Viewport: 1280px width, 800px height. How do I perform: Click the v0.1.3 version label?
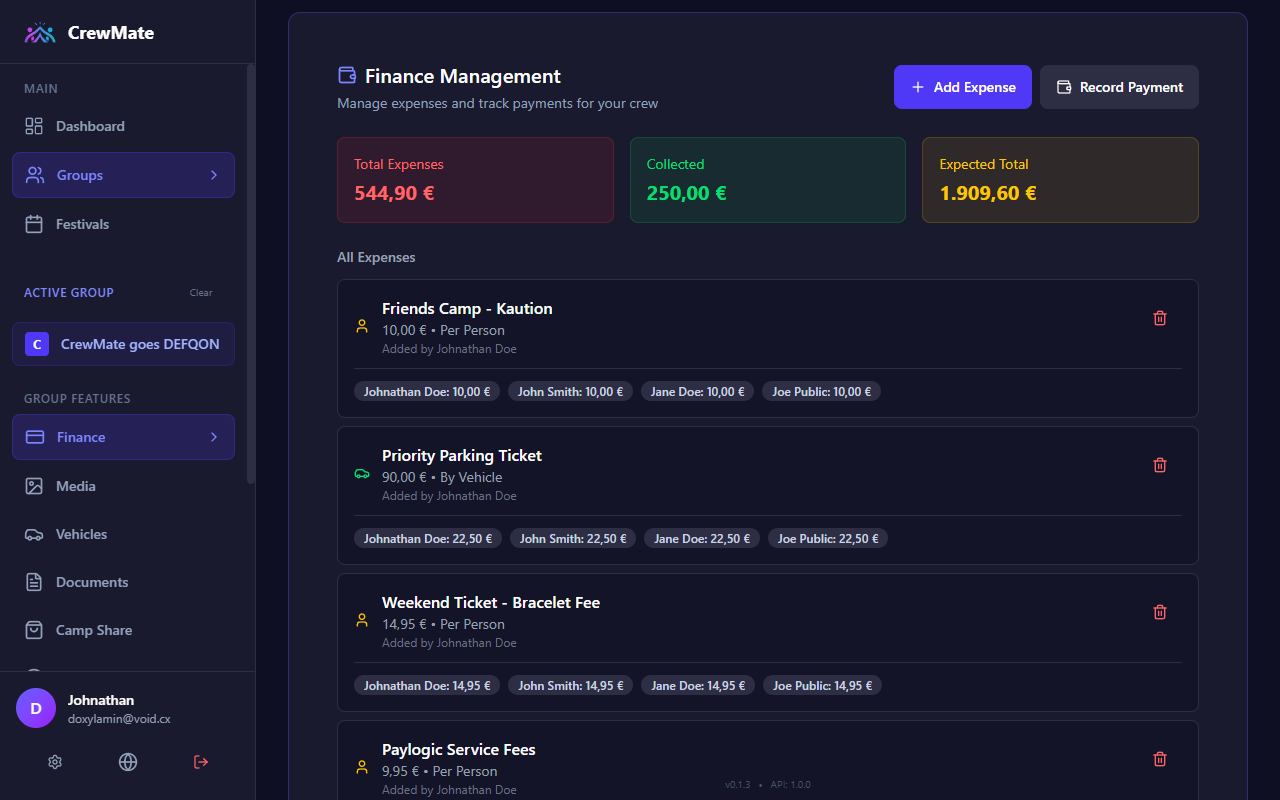[738, 785]
